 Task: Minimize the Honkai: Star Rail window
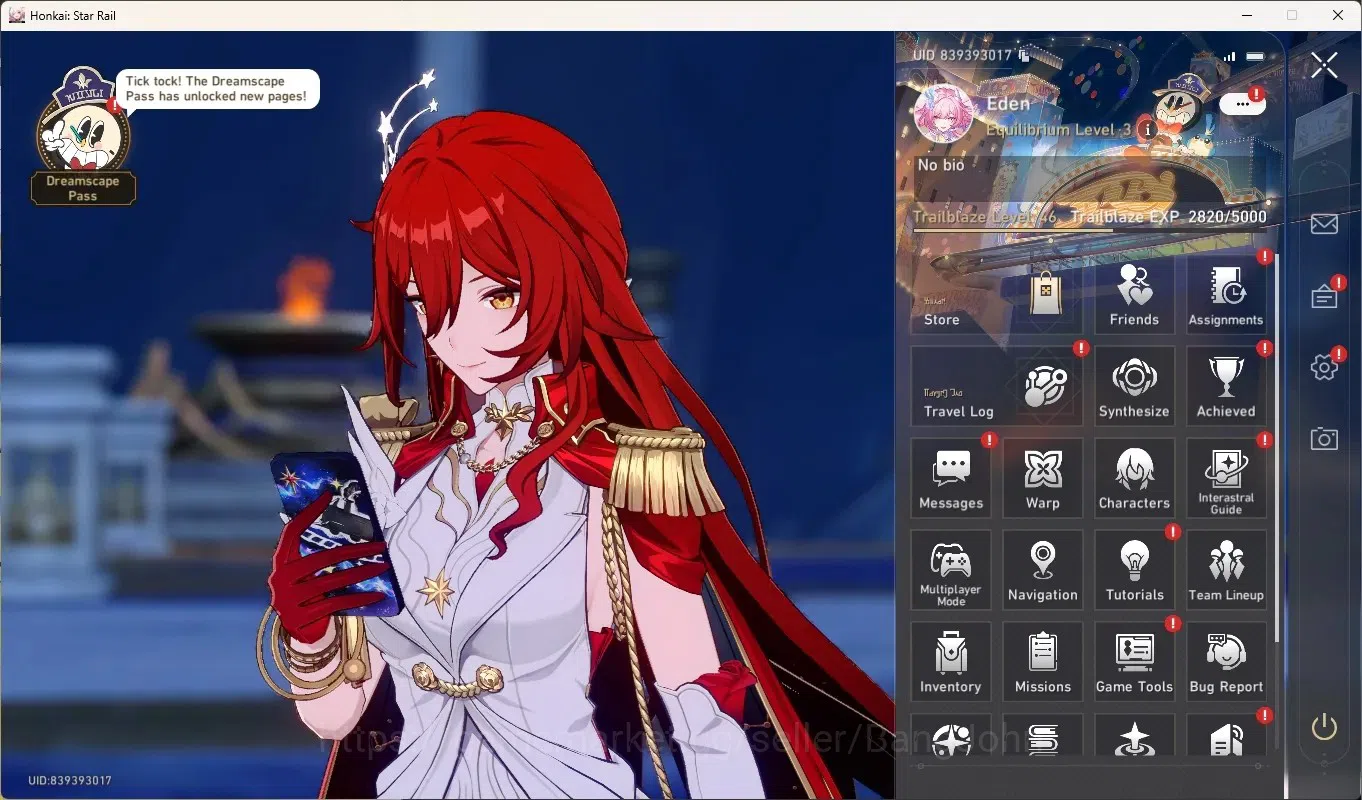(x=1247, y=15)
